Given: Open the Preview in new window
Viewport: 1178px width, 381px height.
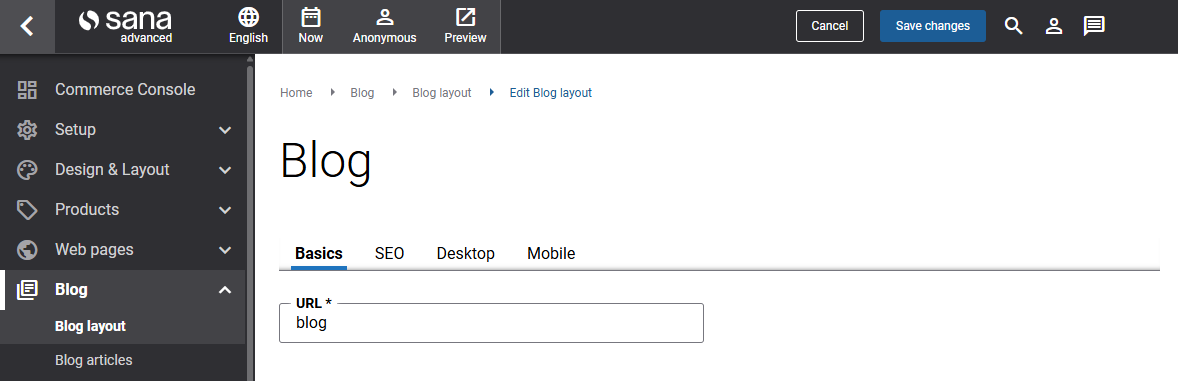Looking at the screenshot, I should (465, 26).
